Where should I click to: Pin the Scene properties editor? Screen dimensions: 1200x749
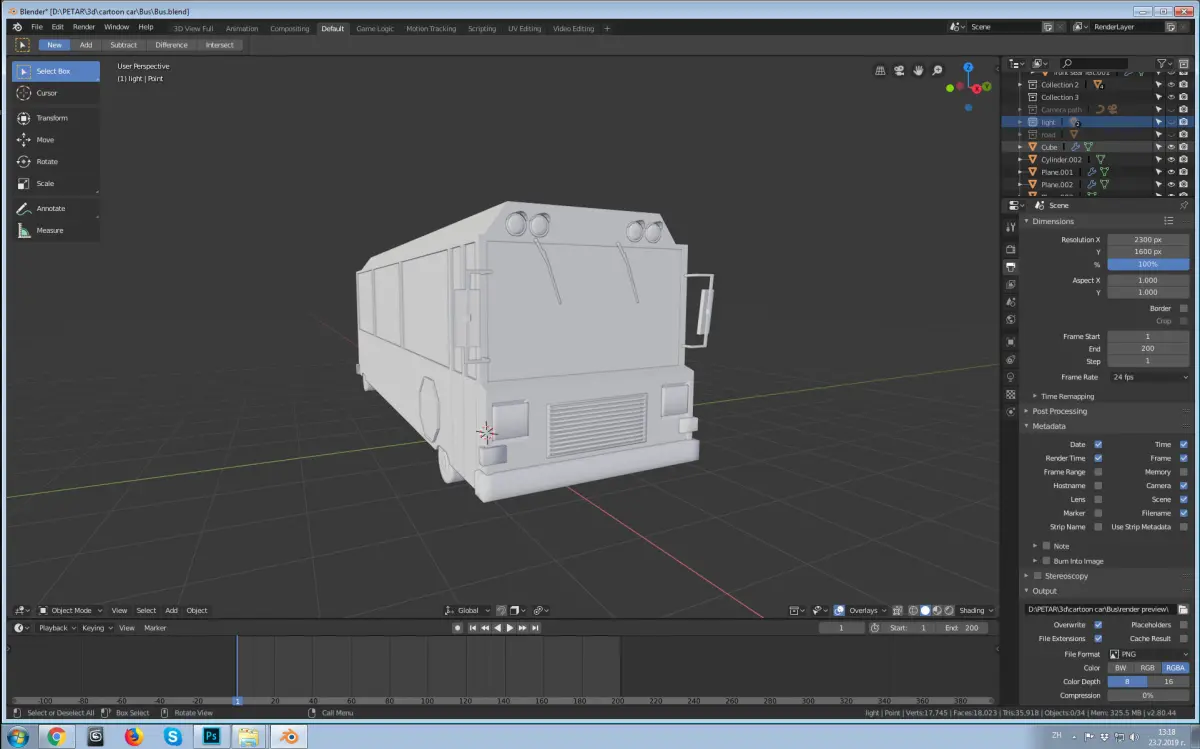(x=1184, y=205)
